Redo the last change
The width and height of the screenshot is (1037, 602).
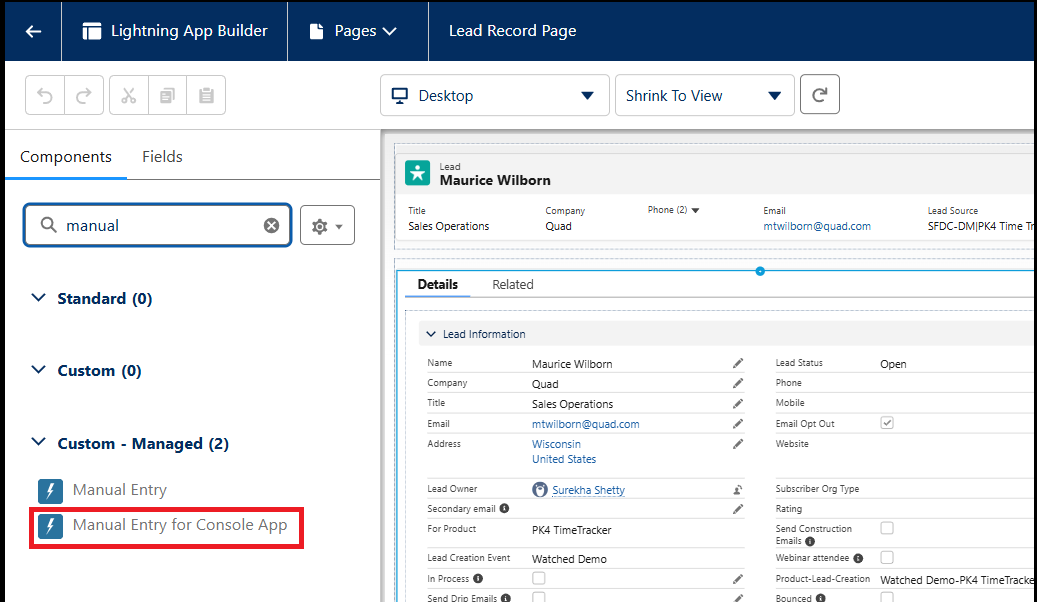[x=84, y=95]
